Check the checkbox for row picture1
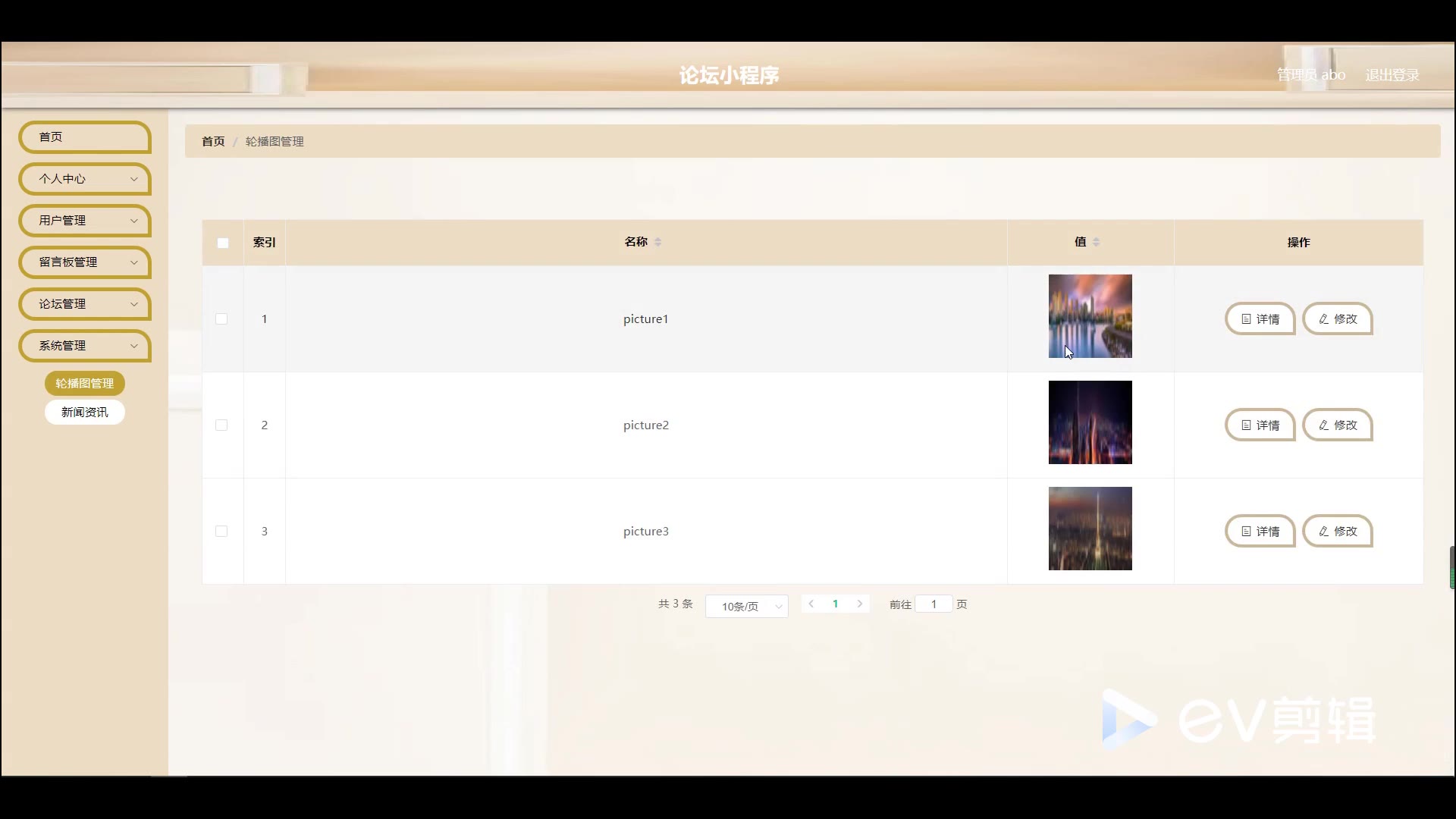Screen dimensions: 1456x819 [221, 319]
